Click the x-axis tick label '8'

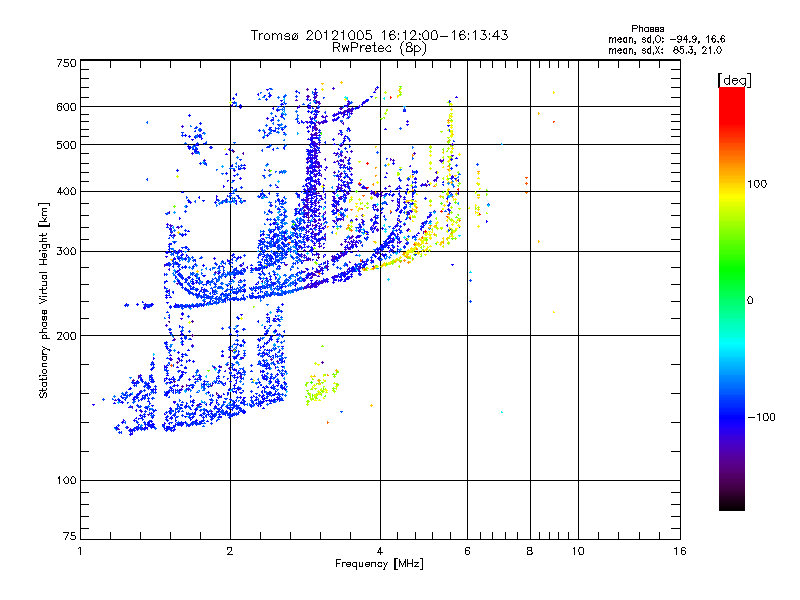click(530, 551)
